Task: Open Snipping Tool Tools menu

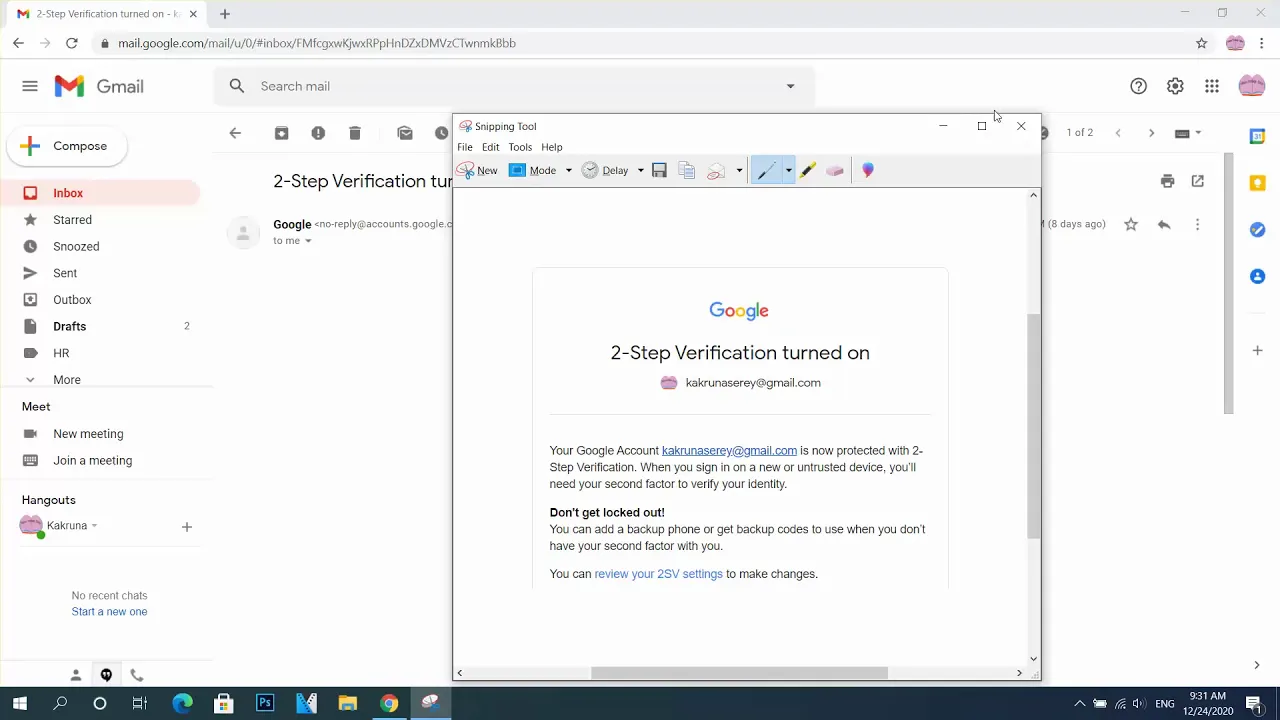Action: tap(520, 147)
